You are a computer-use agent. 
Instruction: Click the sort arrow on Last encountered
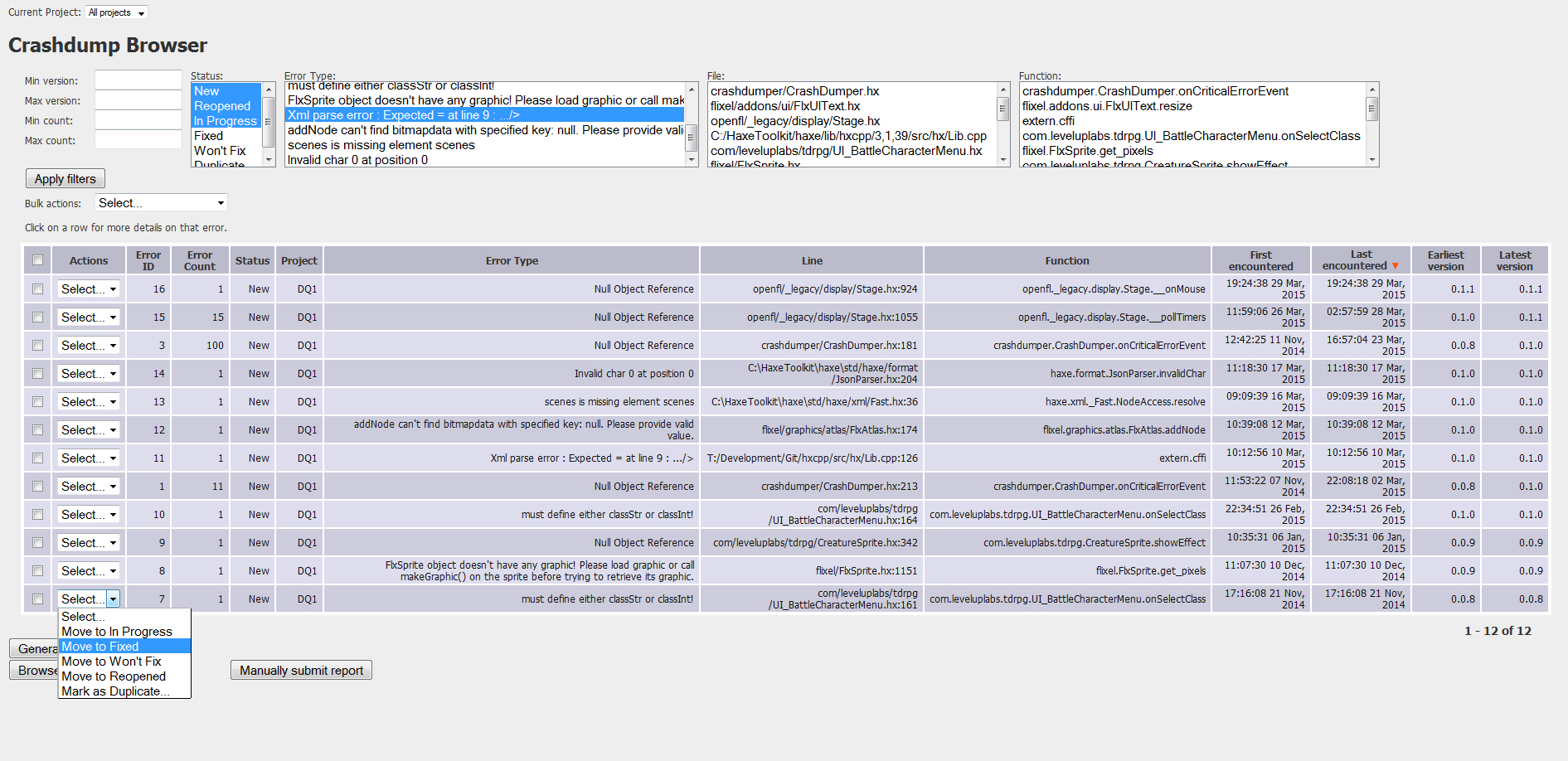1395,266
